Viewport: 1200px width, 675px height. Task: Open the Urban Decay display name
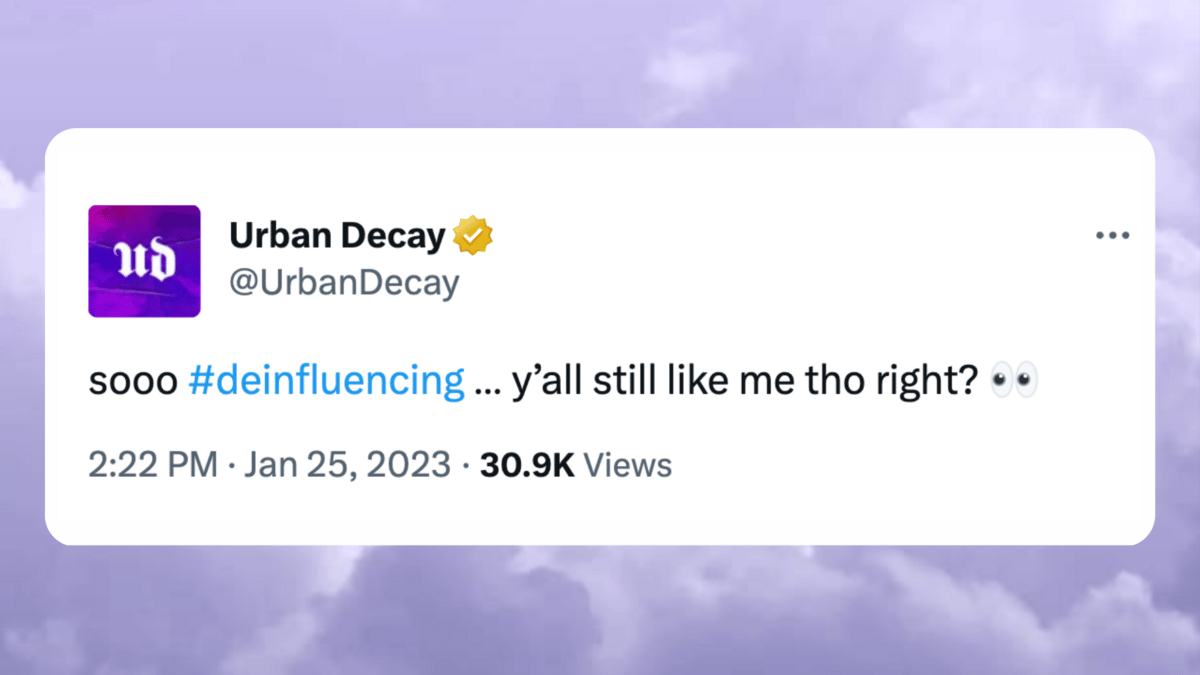[x=337, y=237]
